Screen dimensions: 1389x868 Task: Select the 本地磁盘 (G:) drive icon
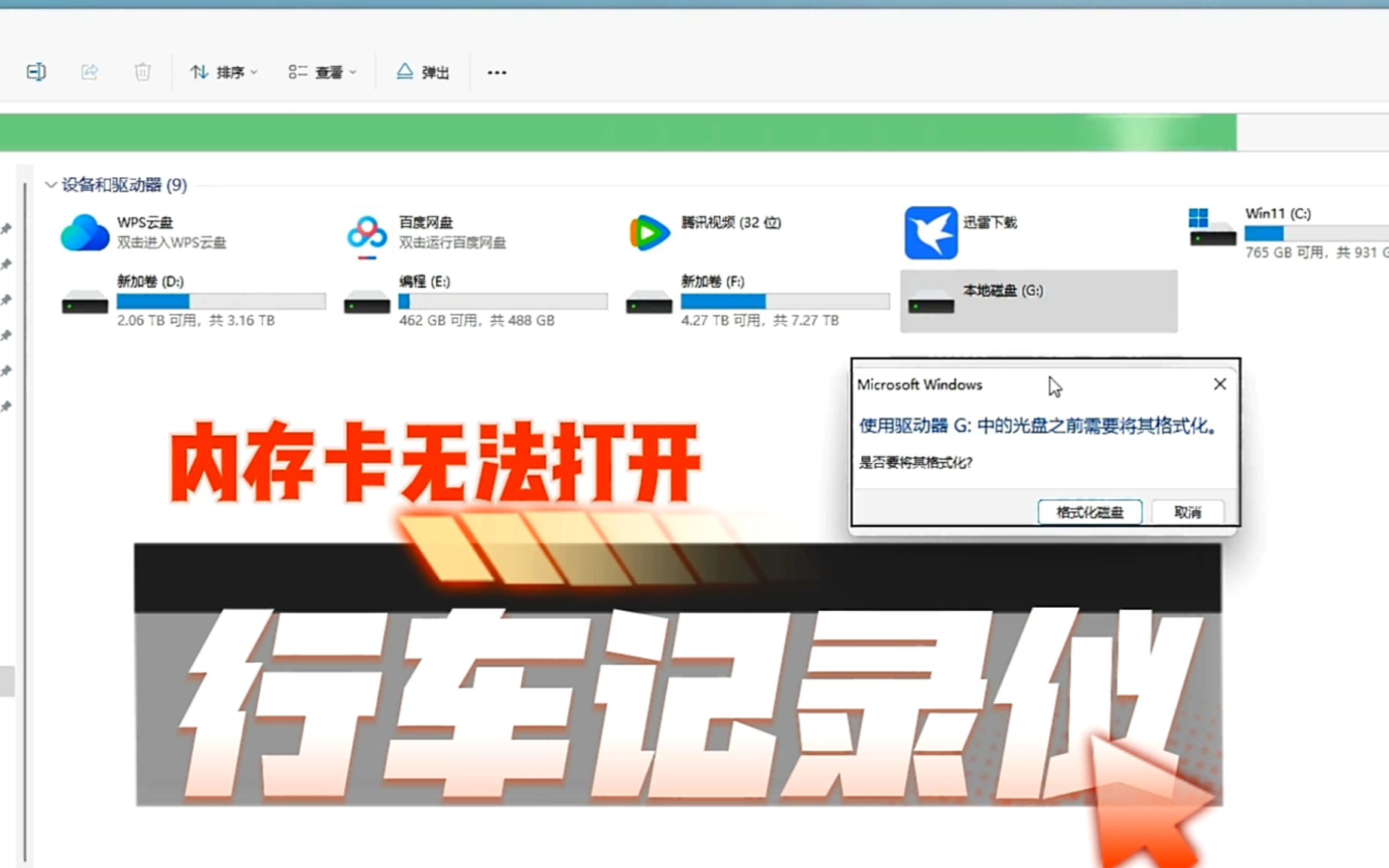[931, 303]
